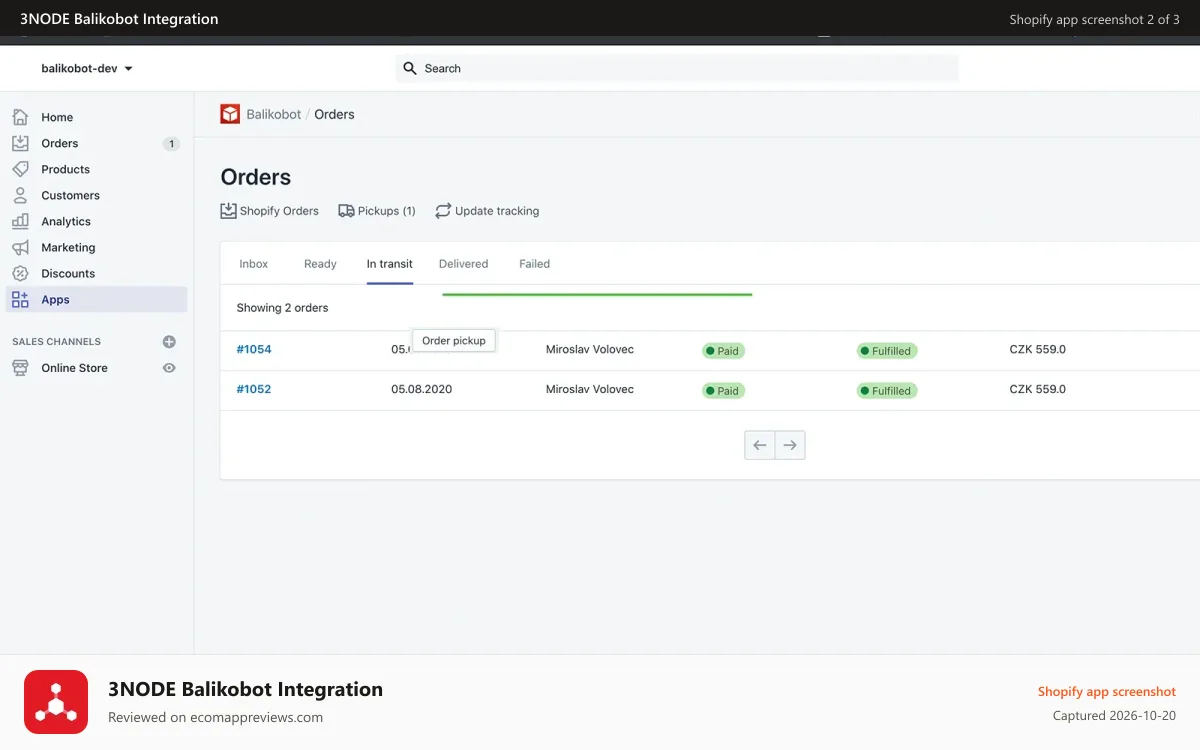Open Home in the sidebar

click(57, 117)
